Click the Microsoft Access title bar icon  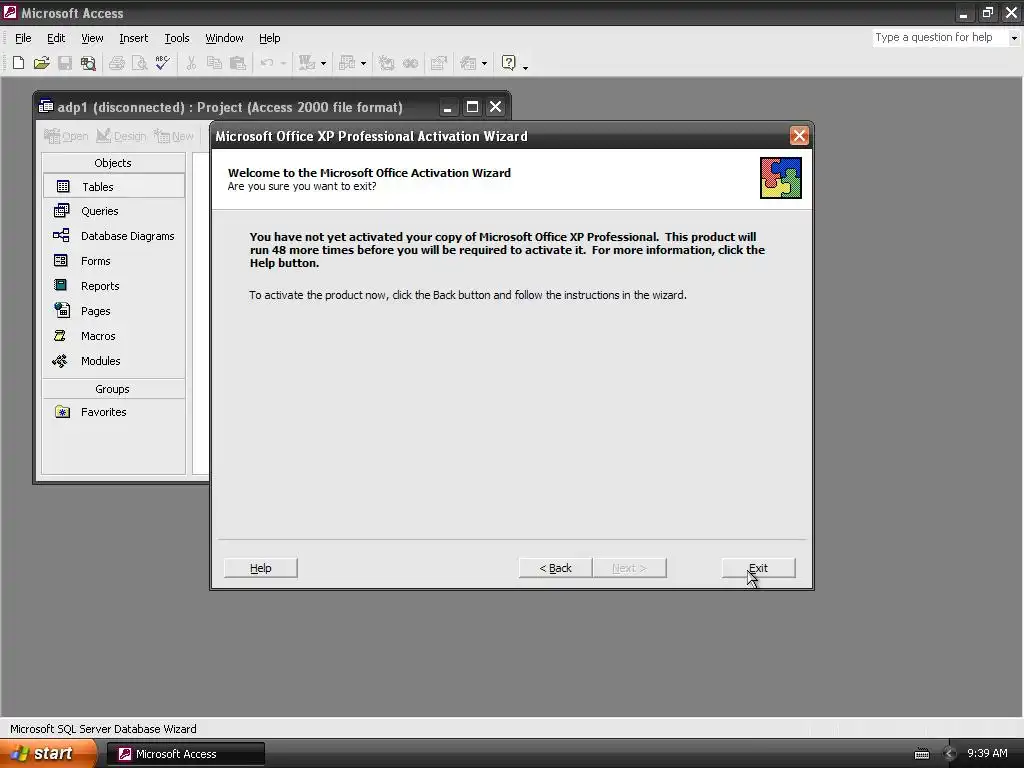click(10, 12)
